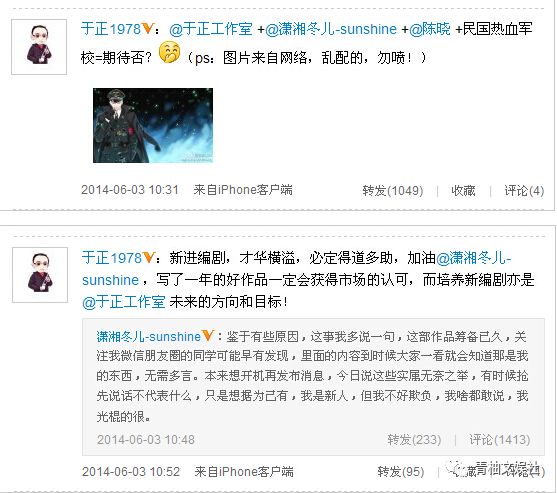Click 转发(233) in quoted post
The height and width of the screenshot is (493, 557).
(414, 440)
